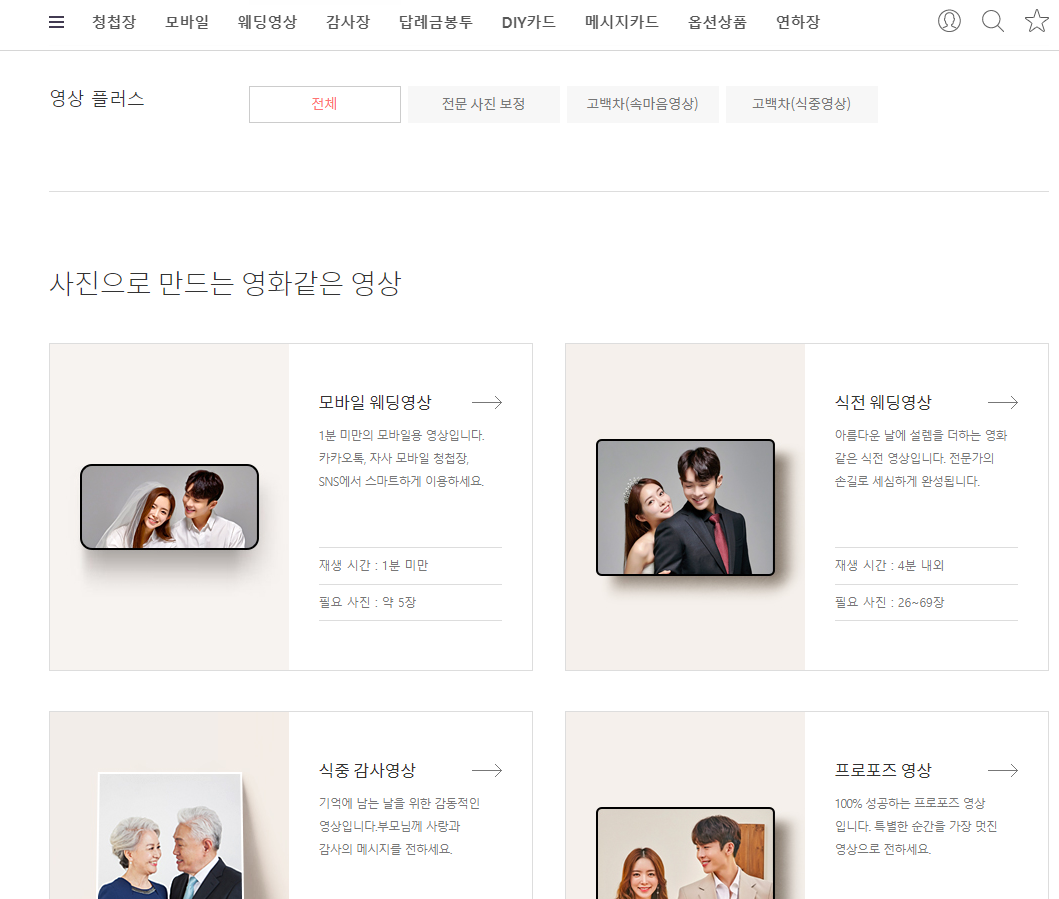Click arrow next to 모바일 웨딩영상
The height and width of the screenshot is (899, 1059).
[487, 403]
